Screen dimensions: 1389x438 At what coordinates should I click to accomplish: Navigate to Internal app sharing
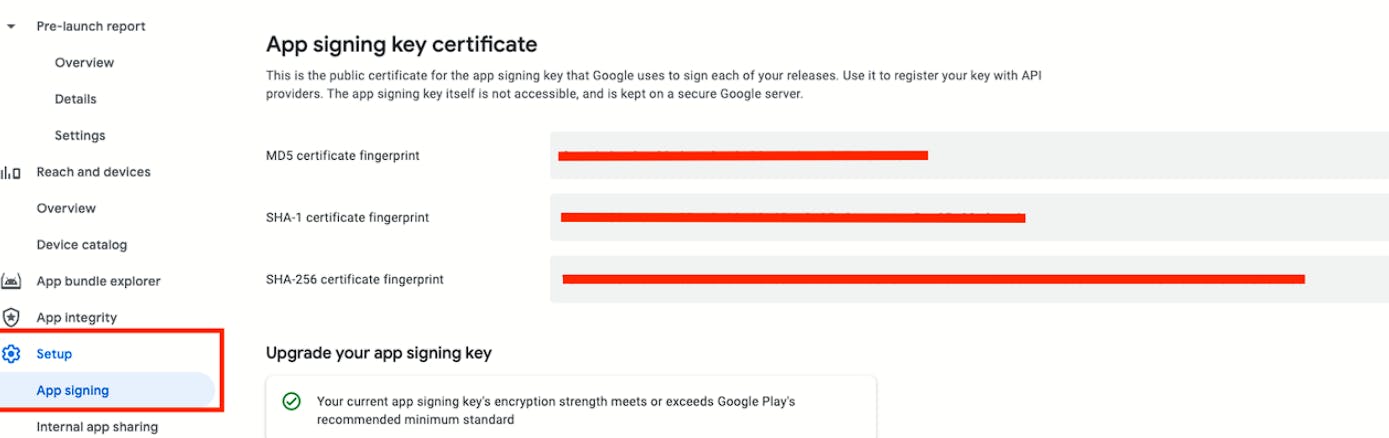pos(97,427)
